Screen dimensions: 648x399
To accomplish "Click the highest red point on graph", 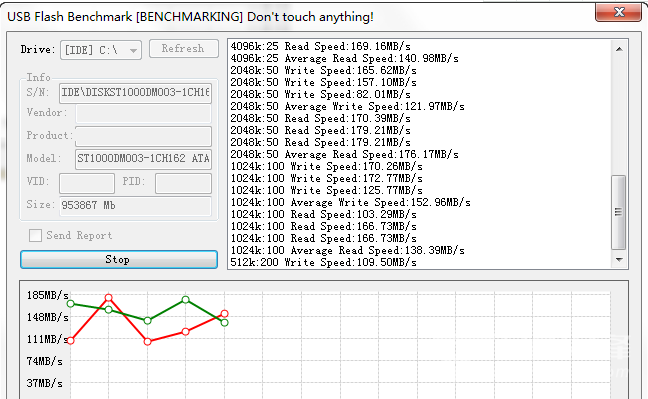I will pos(108,298).
